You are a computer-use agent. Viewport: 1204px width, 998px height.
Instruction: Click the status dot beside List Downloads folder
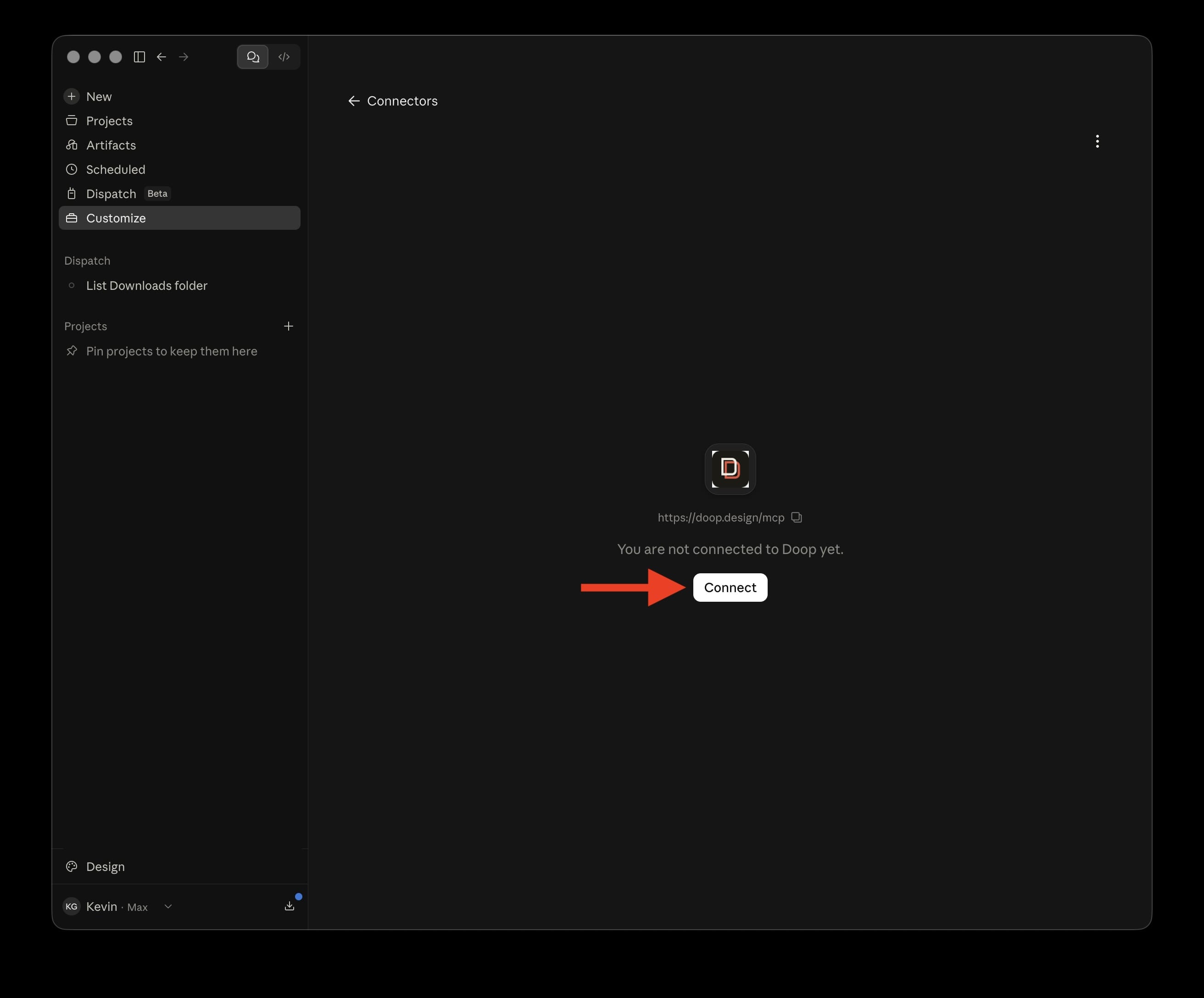coord(72,285)
